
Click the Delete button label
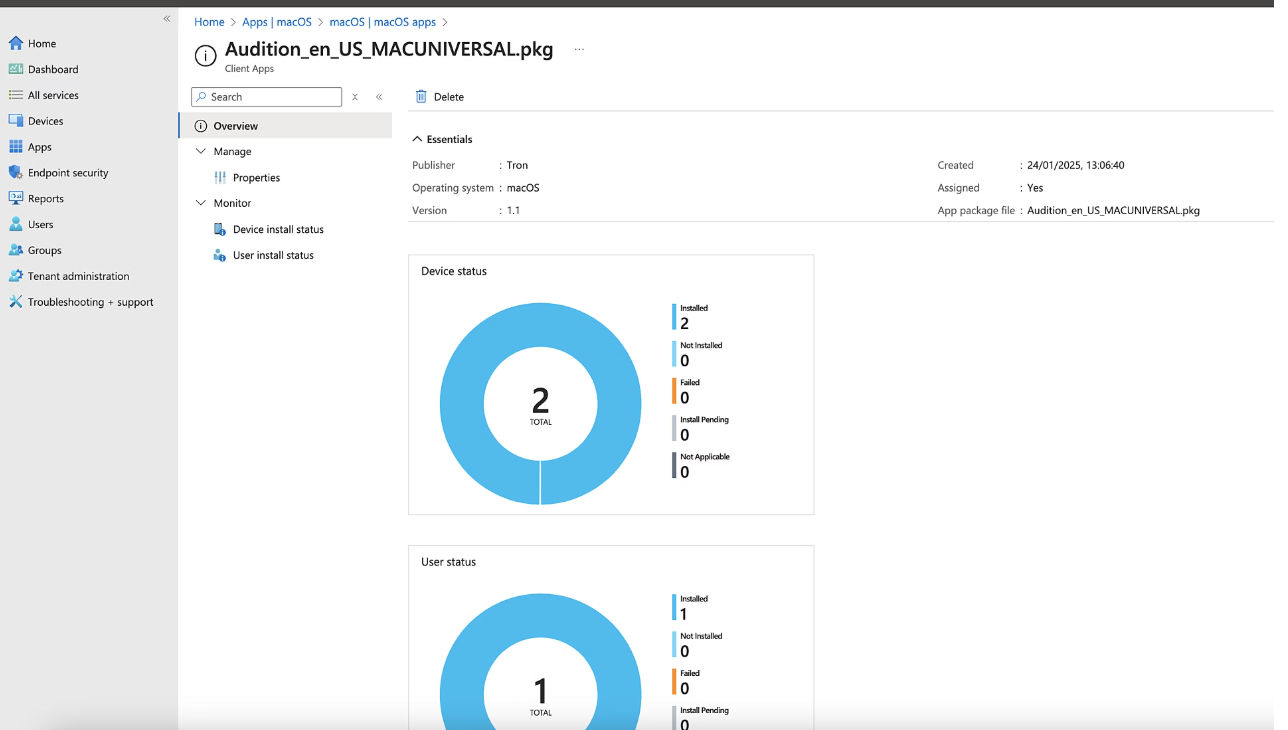449,97
